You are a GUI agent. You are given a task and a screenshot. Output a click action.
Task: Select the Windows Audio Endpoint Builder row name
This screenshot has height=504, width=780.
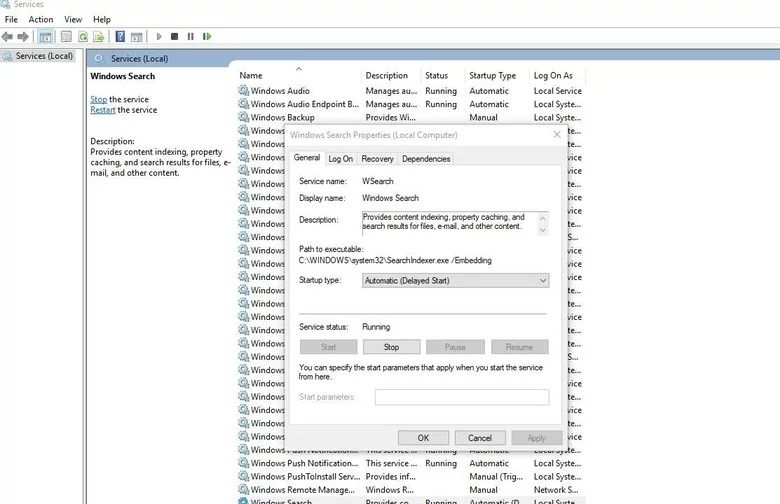pyautogui.click(x=304, y=104)
